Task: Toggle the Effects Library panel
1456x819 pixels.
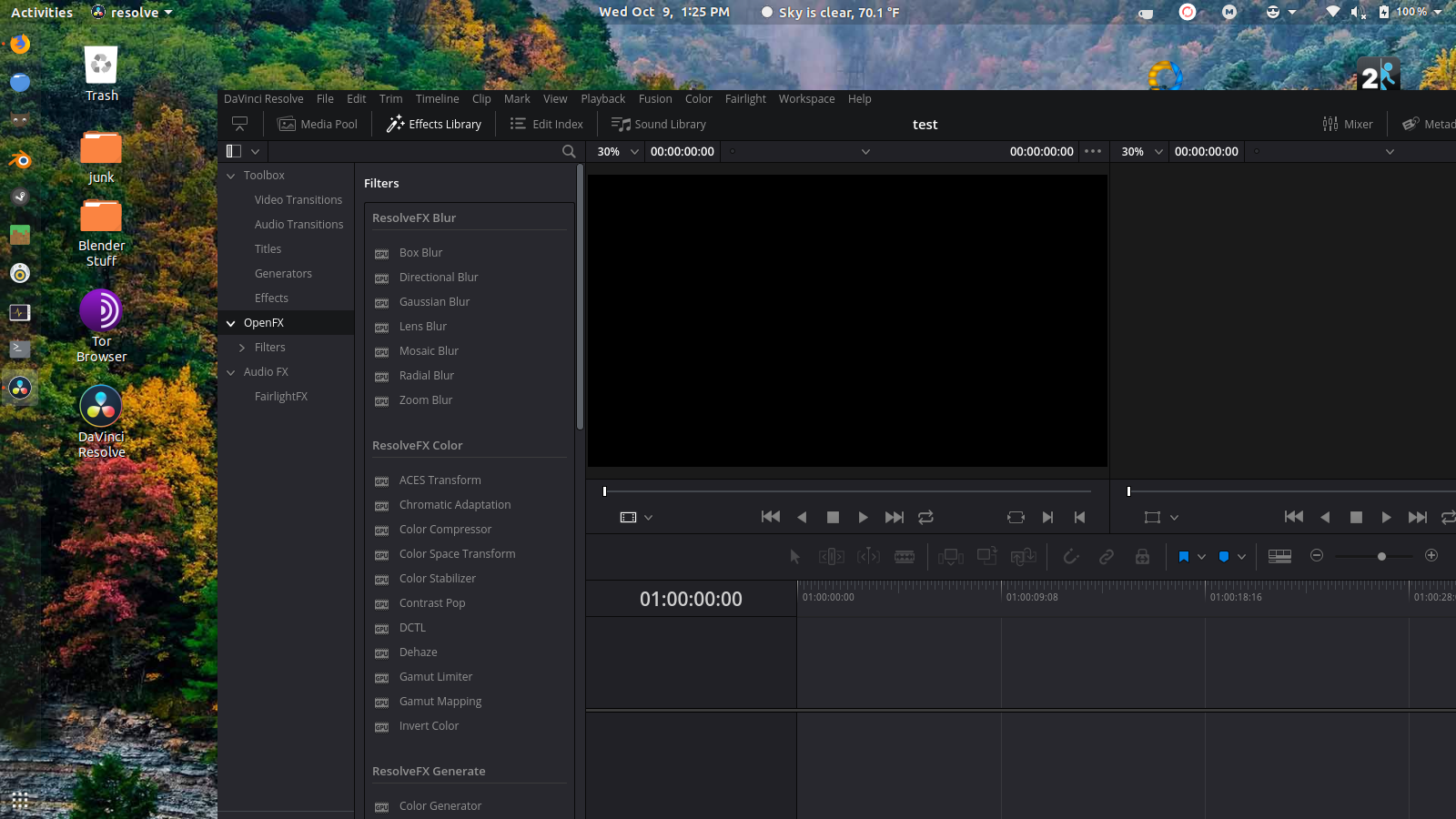Action: (434, 124)
